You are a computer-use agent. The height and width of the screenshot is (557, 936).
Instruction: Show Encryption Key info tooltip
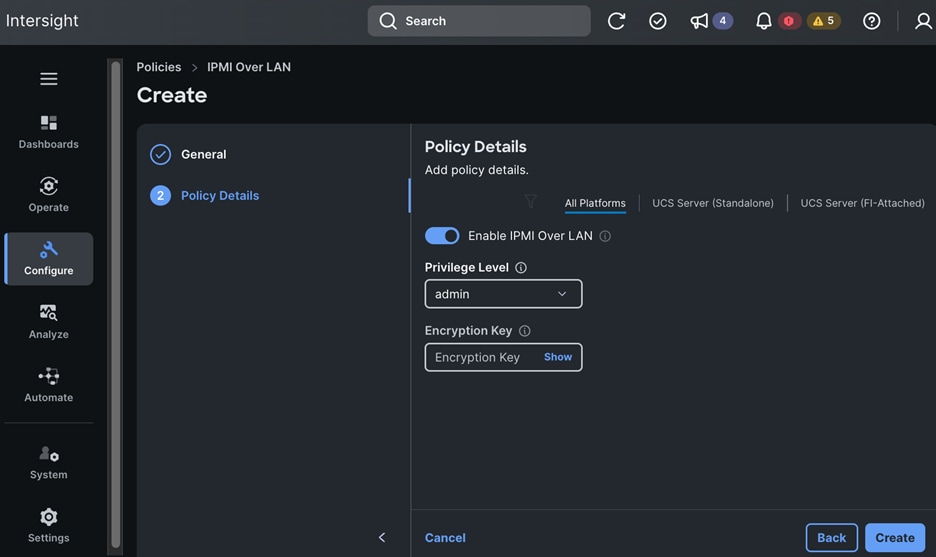click(524, 331)
